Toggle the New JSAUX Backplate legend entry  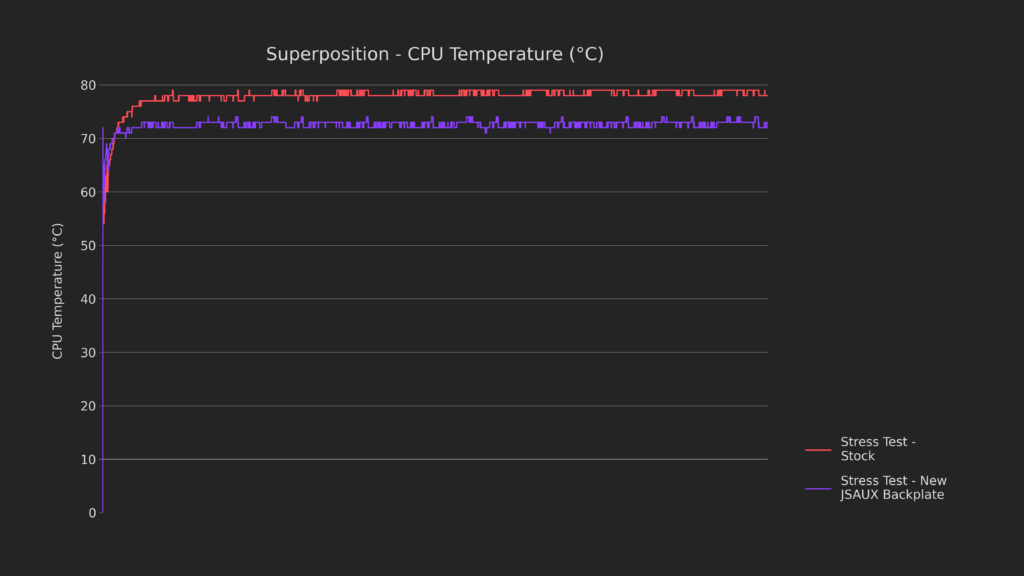893,487
